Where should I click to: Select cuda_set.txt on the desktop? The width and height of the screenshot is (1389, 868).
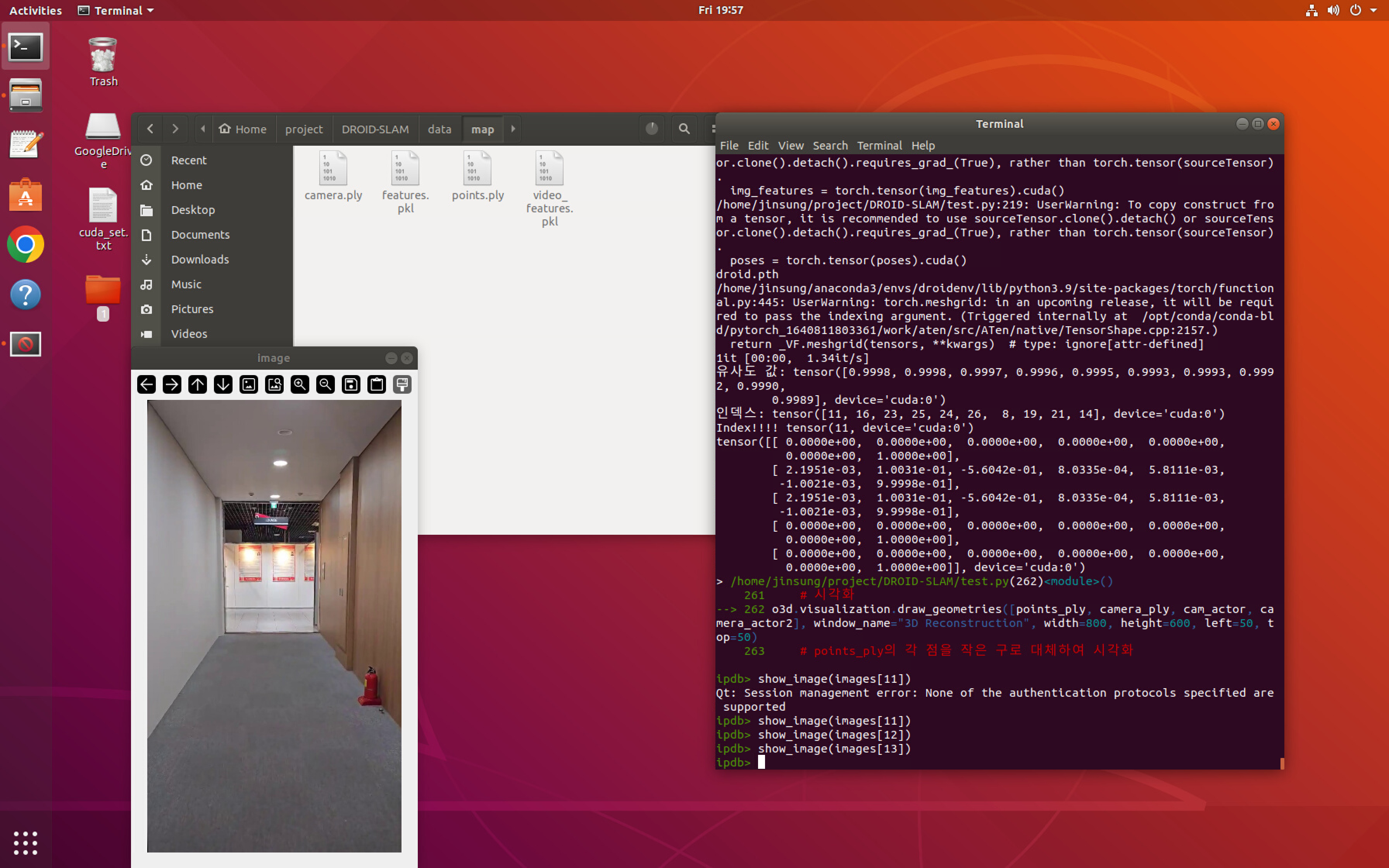pyautogui.click(x=103, y=219)
